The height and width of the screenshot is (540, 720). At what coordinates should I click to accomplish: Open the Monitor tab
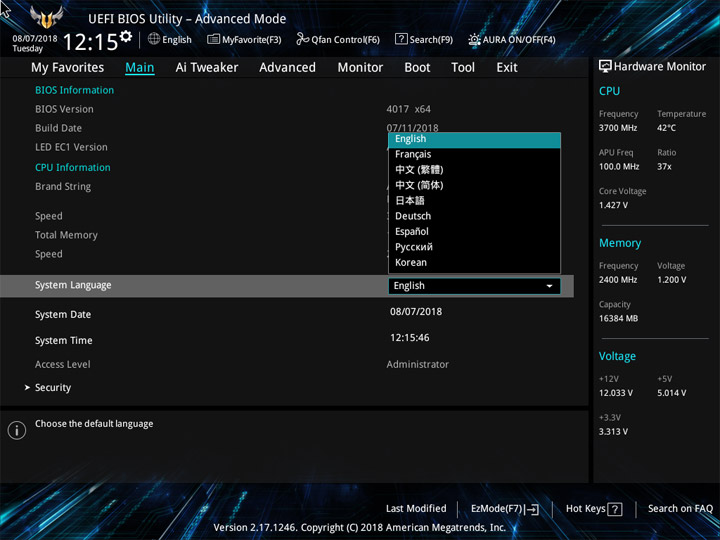point(360,68)
